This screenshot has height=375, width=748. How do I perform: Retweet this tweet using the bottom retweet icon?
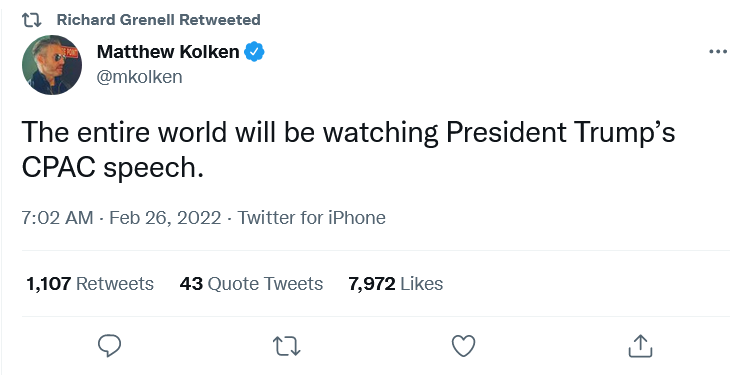(286, 346)
